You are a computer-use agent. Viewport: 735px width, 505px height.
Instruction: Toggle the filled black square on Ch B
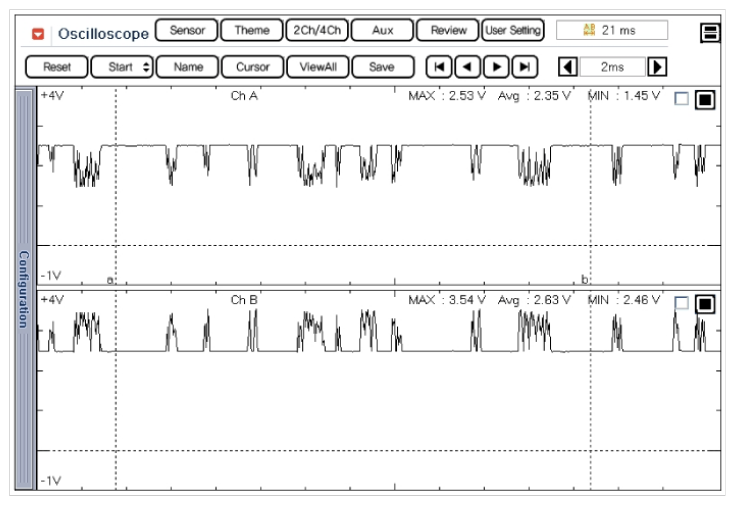pyautogui.click(x=705, y=304)
